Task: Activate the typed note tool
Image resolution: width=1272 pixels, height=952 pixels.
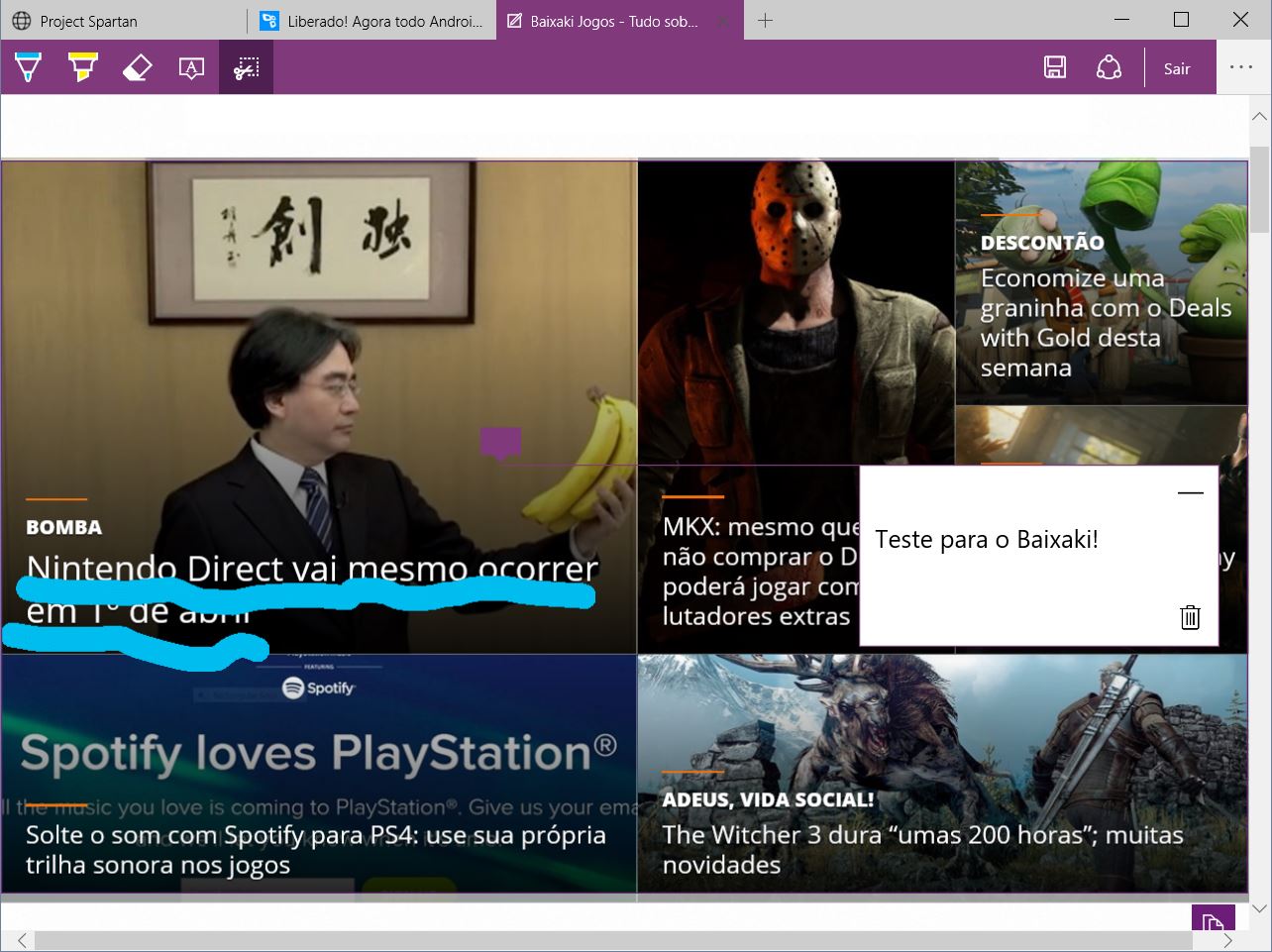Action: tap(191, 67)
